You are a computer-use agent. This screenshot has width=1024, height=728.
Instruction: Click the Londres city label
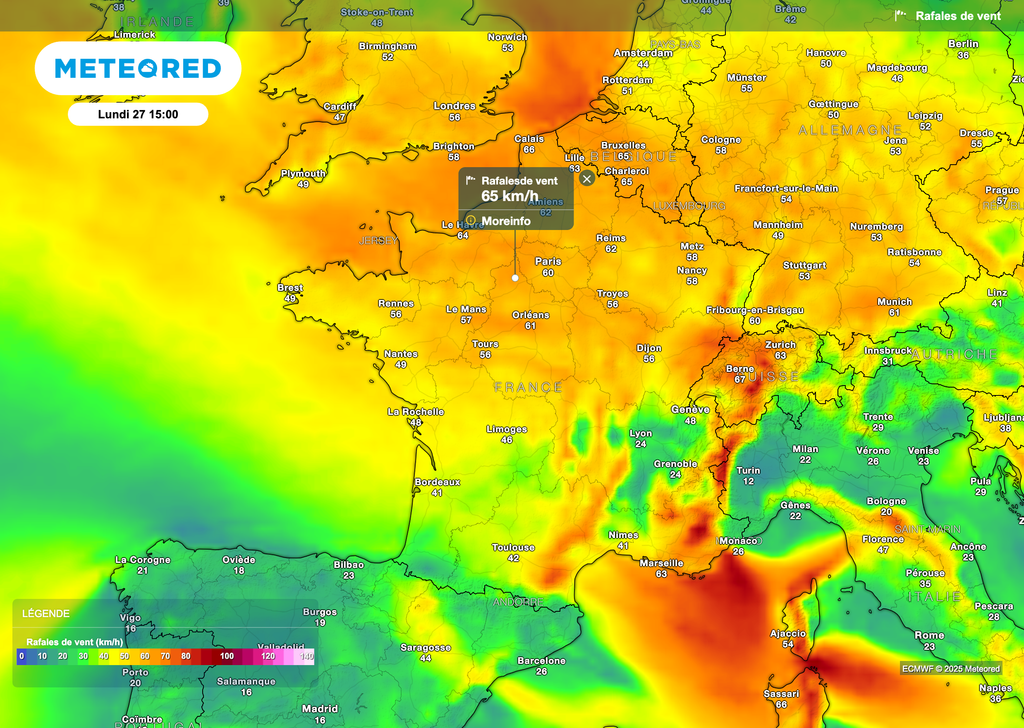pyautogui.click(x=454, y=106)
